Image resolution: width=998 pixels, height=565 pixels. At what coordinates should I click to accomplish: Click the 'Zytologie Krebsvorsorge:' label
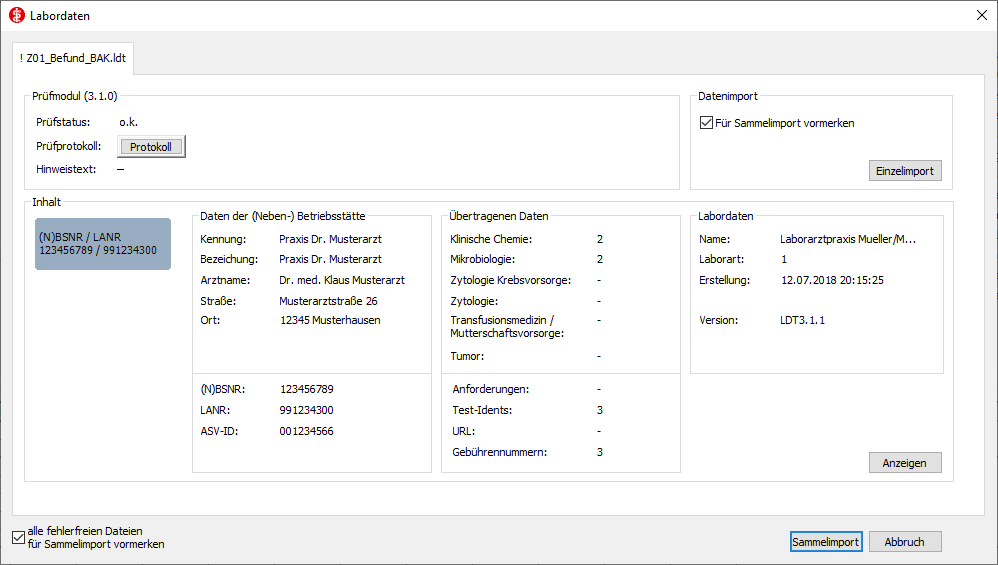[510, 280]
